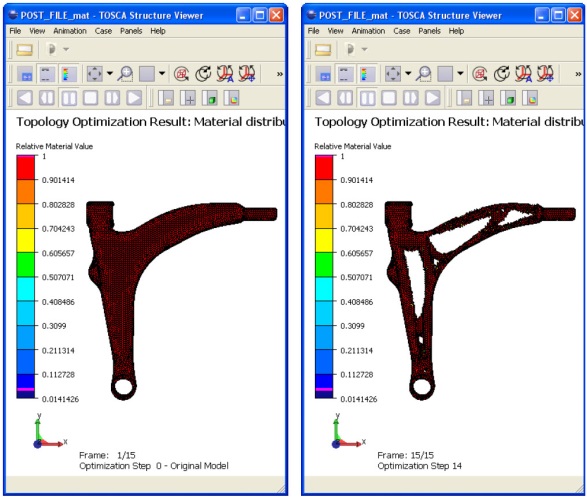Image resolution: width=587 pixels, height=497 pixels.
Task: Open Animation menu in left viewer
Action: coord(70,31)
